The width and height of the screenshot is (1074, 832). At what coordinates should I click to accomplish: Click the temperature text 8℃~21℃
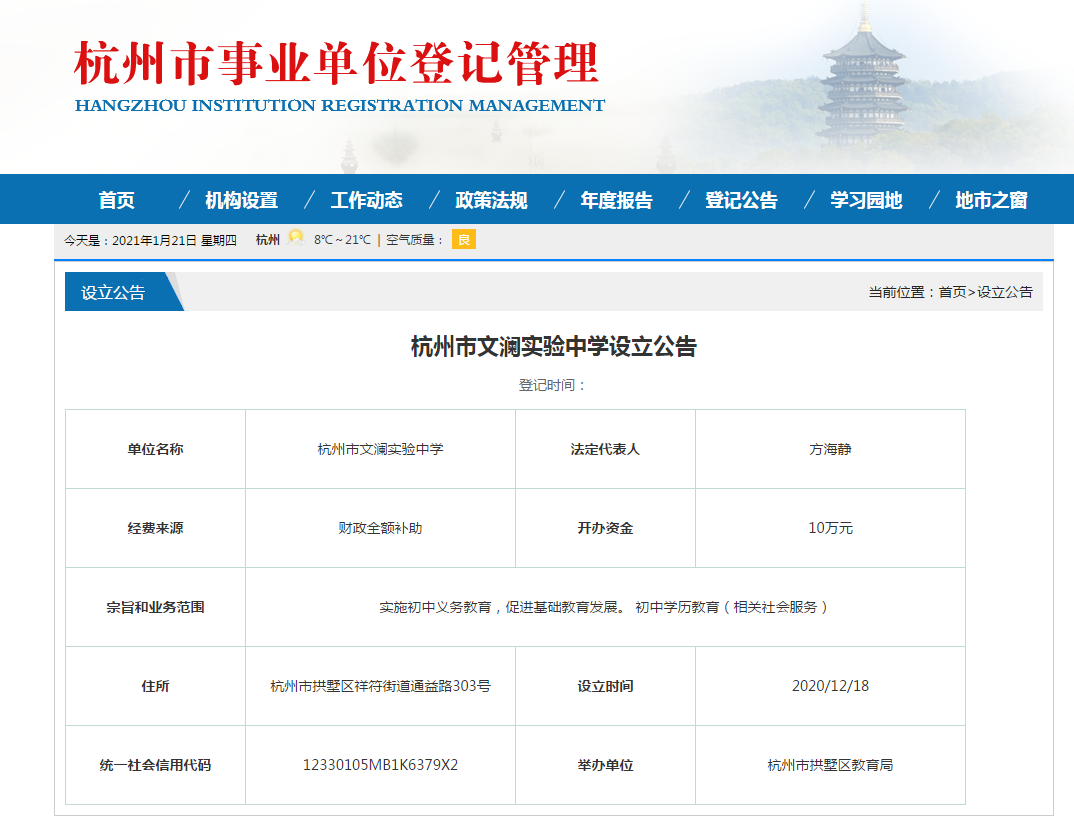pos(342,240)
